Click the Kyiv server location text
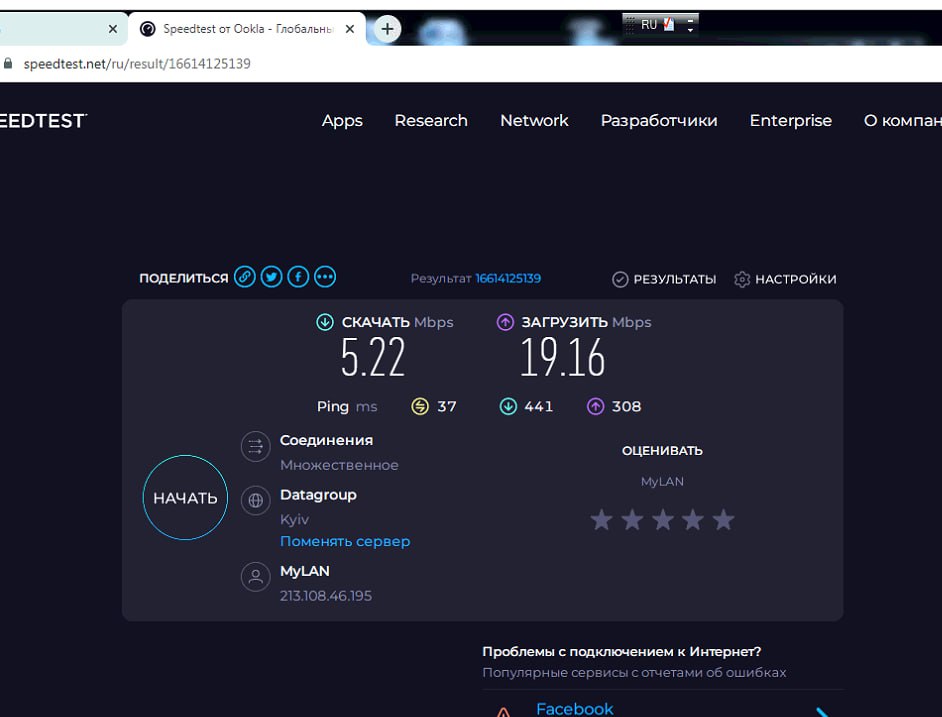This screenshot has width=942, height=717. [294, 519]
